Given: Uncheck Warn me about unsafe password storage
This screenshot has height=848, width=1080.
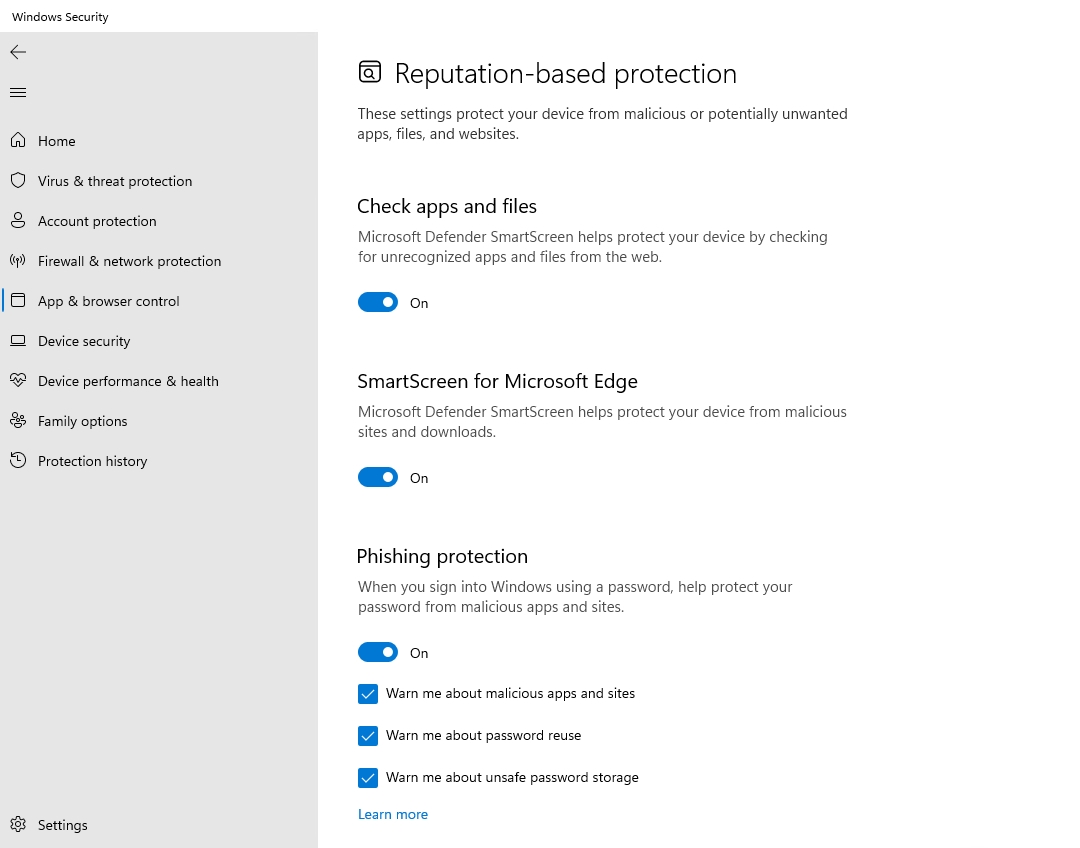Looking at the screenshot, I should [x=368, y=778].
